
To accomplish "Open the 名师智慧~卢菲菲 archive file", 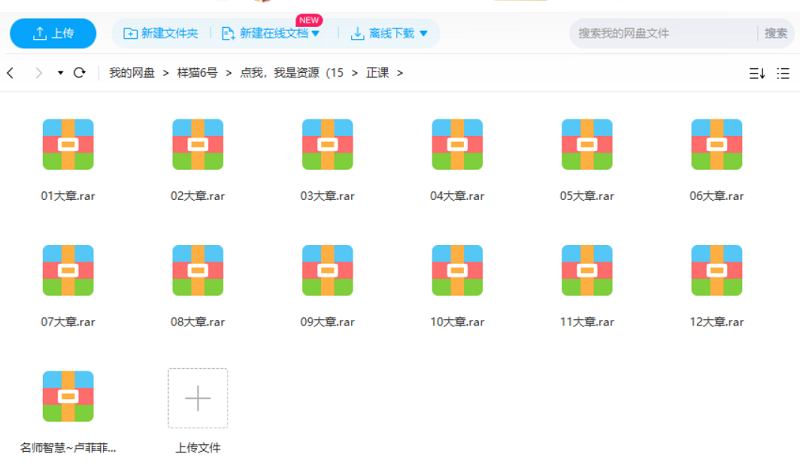I will point(68,396).
